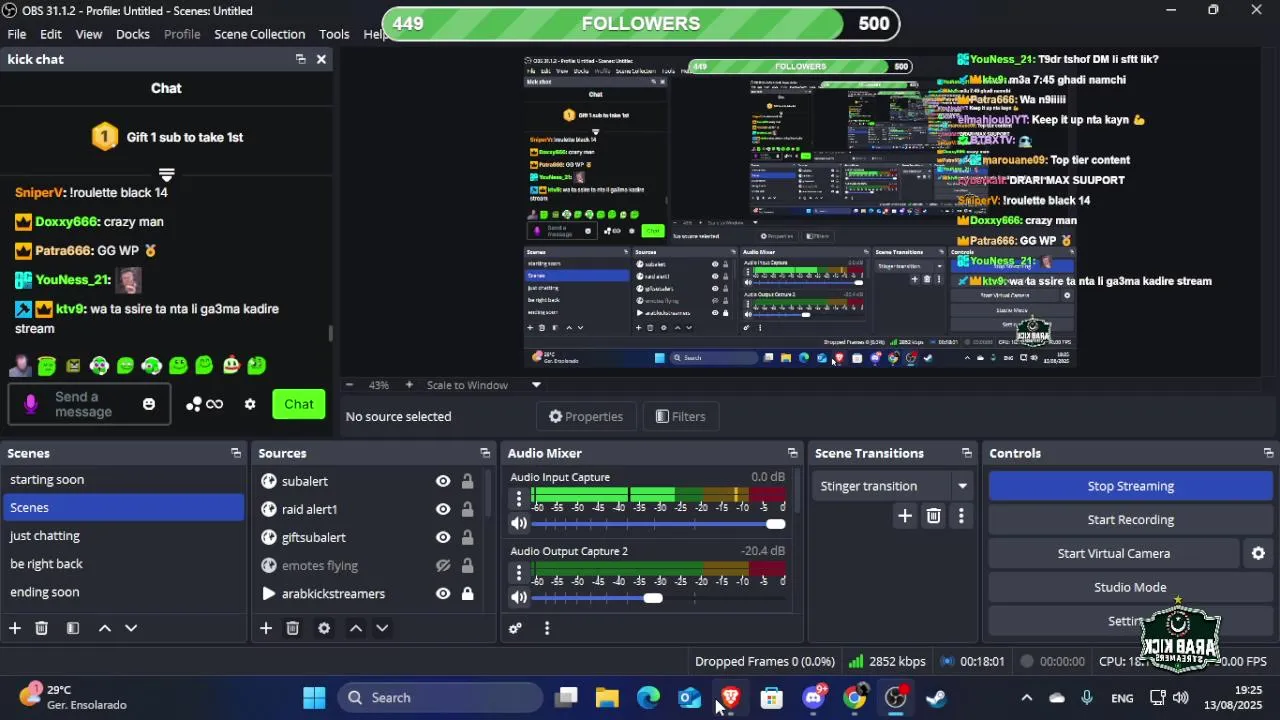Open Audio Mixer bottom three-dot menu
The height and width of the screenshot is (720, 1280).
(x=547, y=628)
